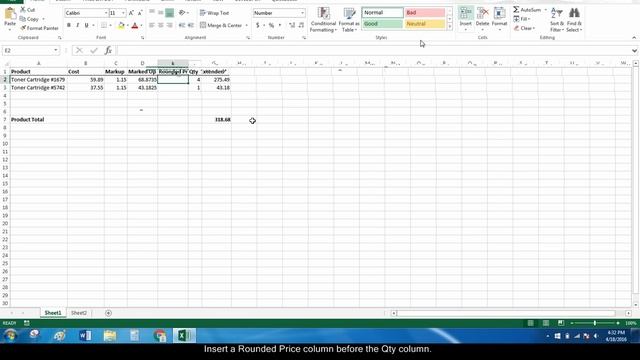Click the Insert Function fx icon
The width and height of the screenshot is (640, 360).
click(x=108, y=51)
